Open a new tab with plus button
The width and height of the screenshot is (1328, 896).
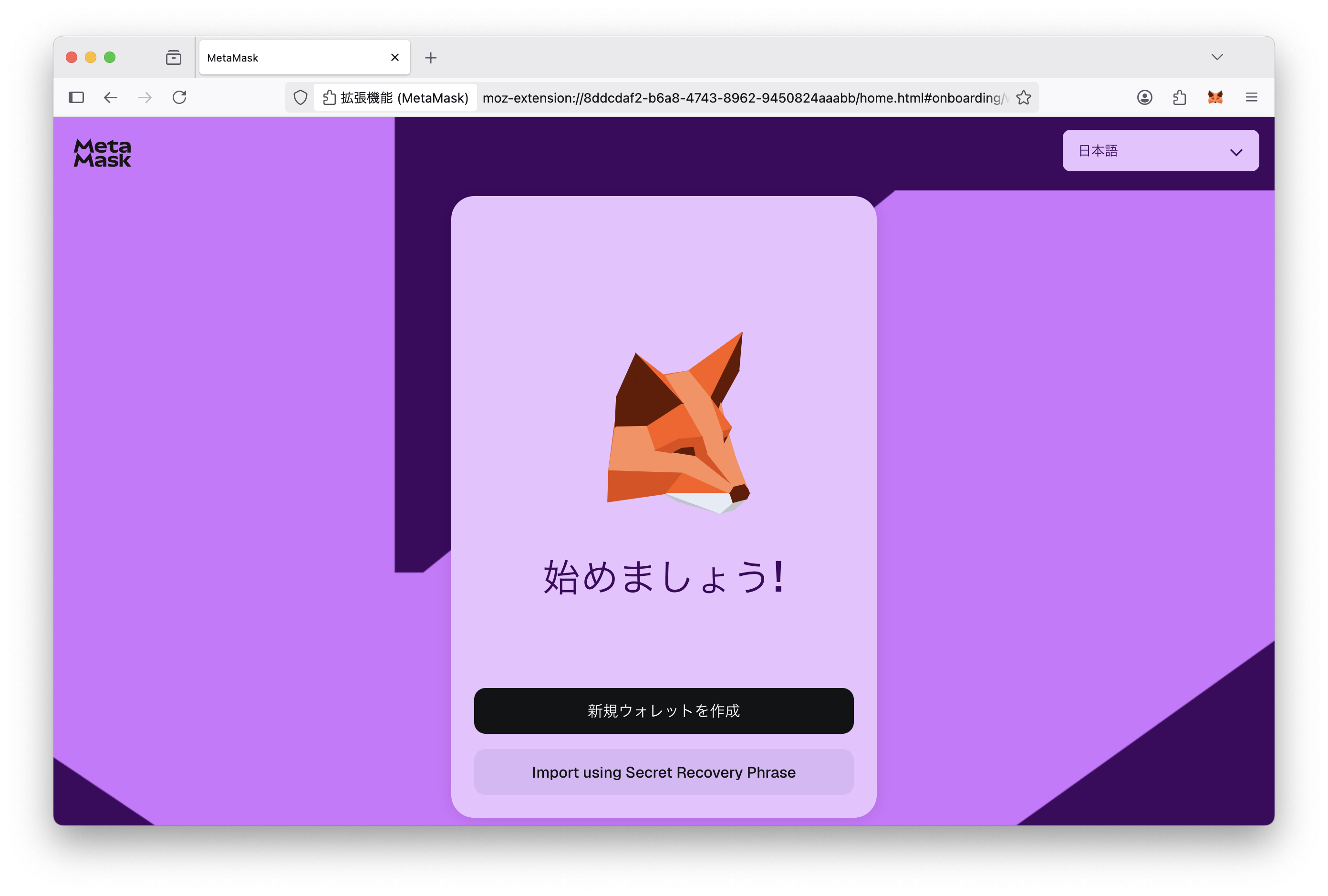[x=431, y=58]
